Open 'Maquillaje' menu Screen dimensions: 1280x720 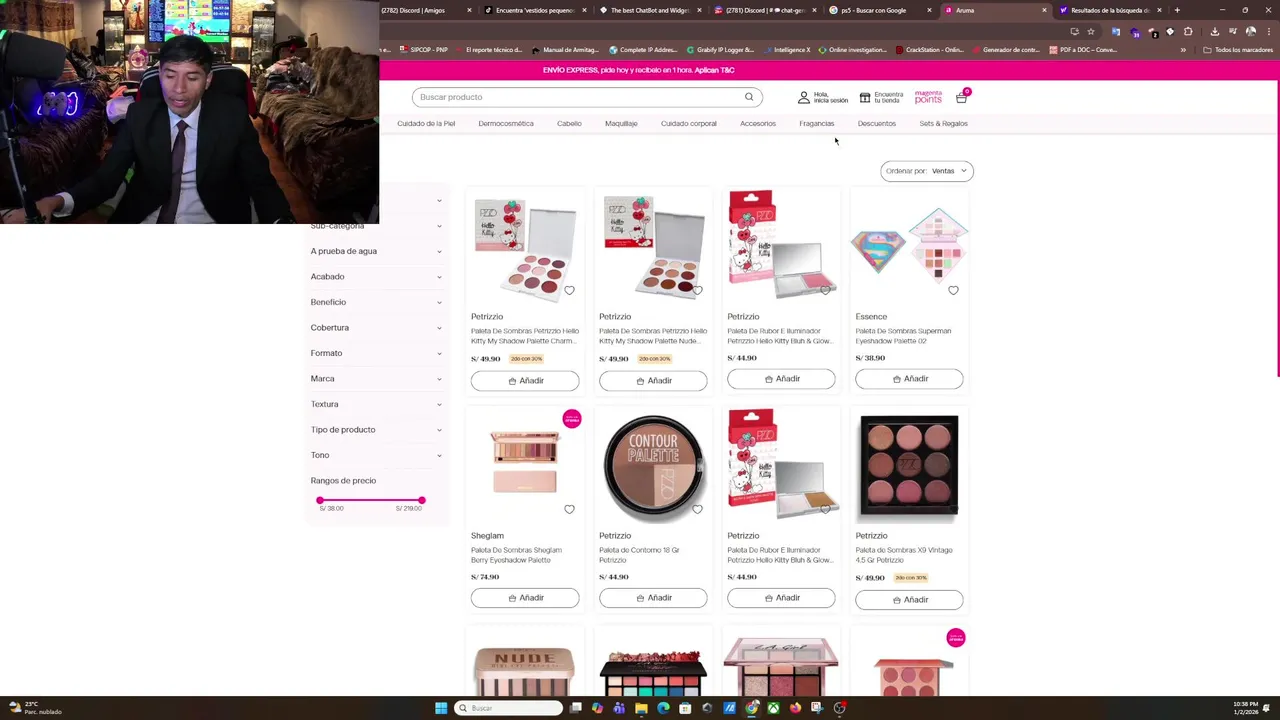(621, 123)
